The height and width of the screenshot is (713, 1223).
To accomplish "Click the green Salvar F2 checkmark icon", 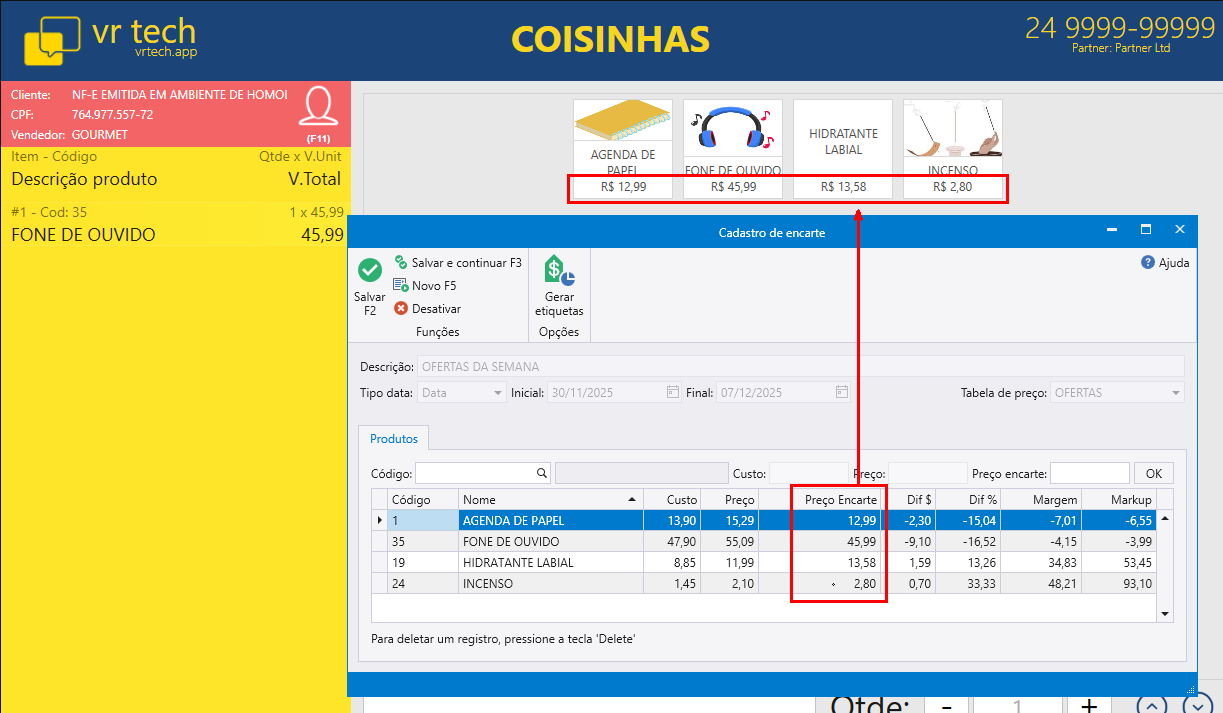I will tap(370, 270).
